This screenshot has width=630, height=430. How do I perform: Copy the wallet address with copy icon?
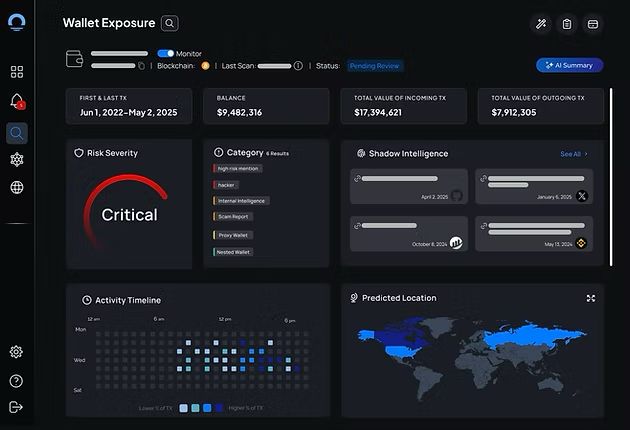pos(141,66)
